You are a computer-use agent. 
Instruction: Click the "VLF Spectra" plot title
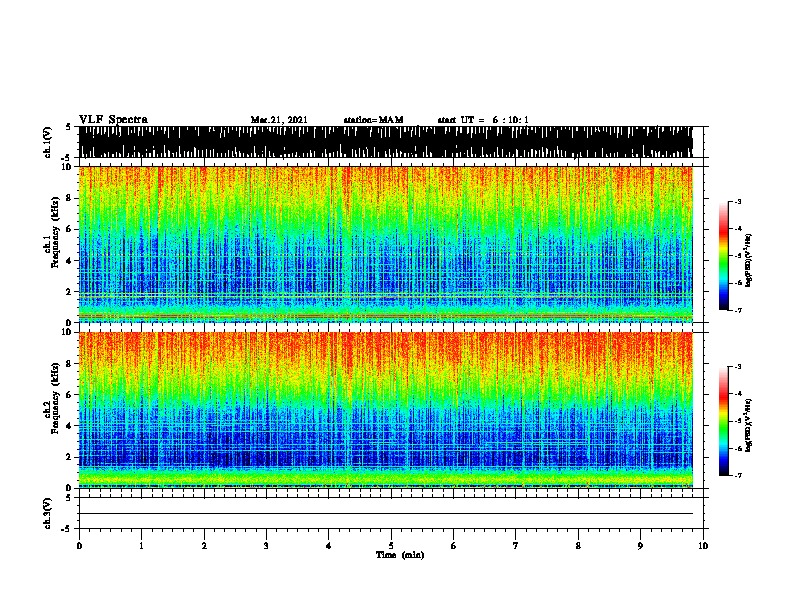tap(113, 120)
